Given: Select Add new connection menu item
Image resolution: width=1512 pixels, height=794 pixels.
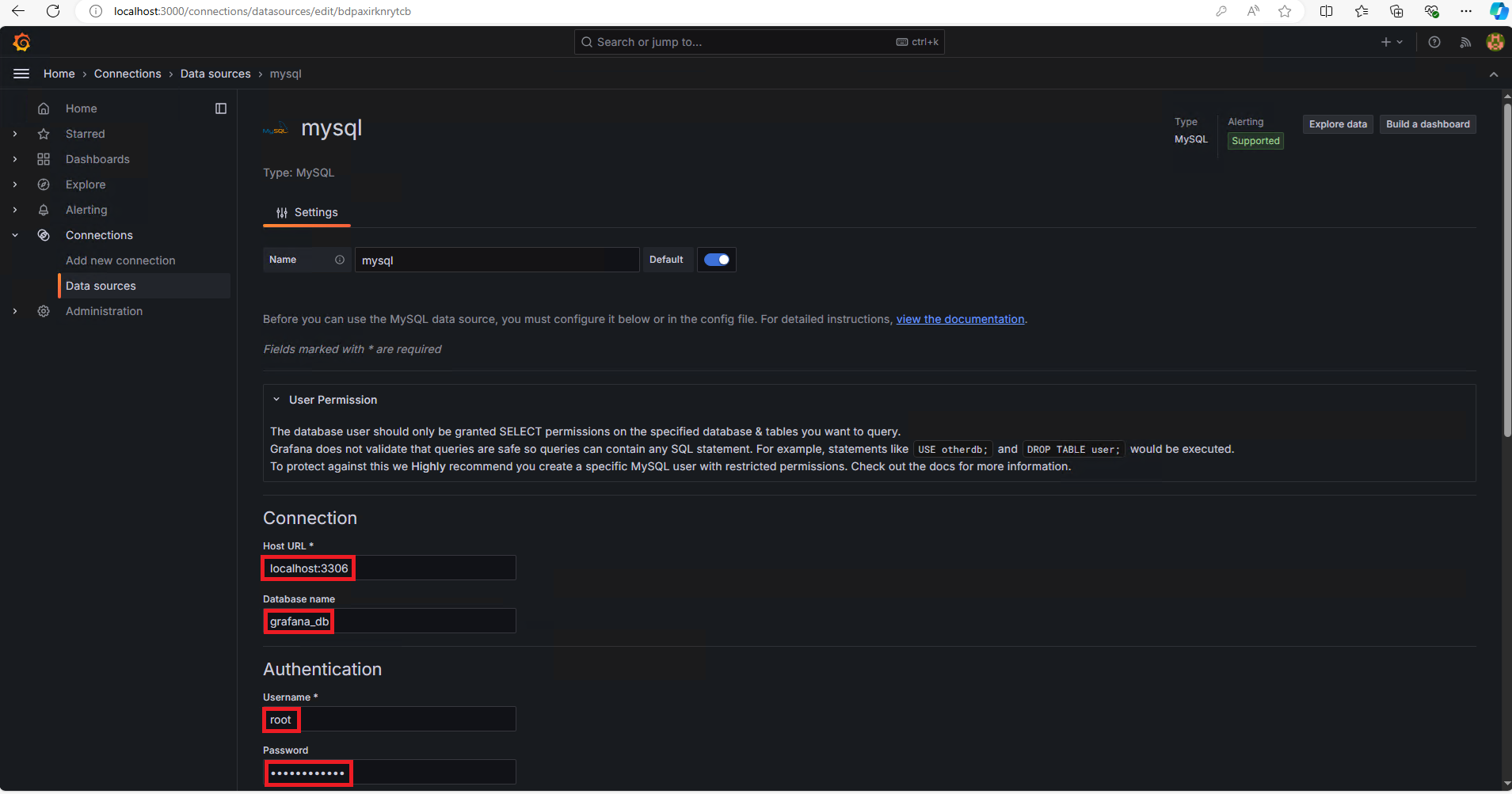Looking at the screenshot, I should click(120, 260).
